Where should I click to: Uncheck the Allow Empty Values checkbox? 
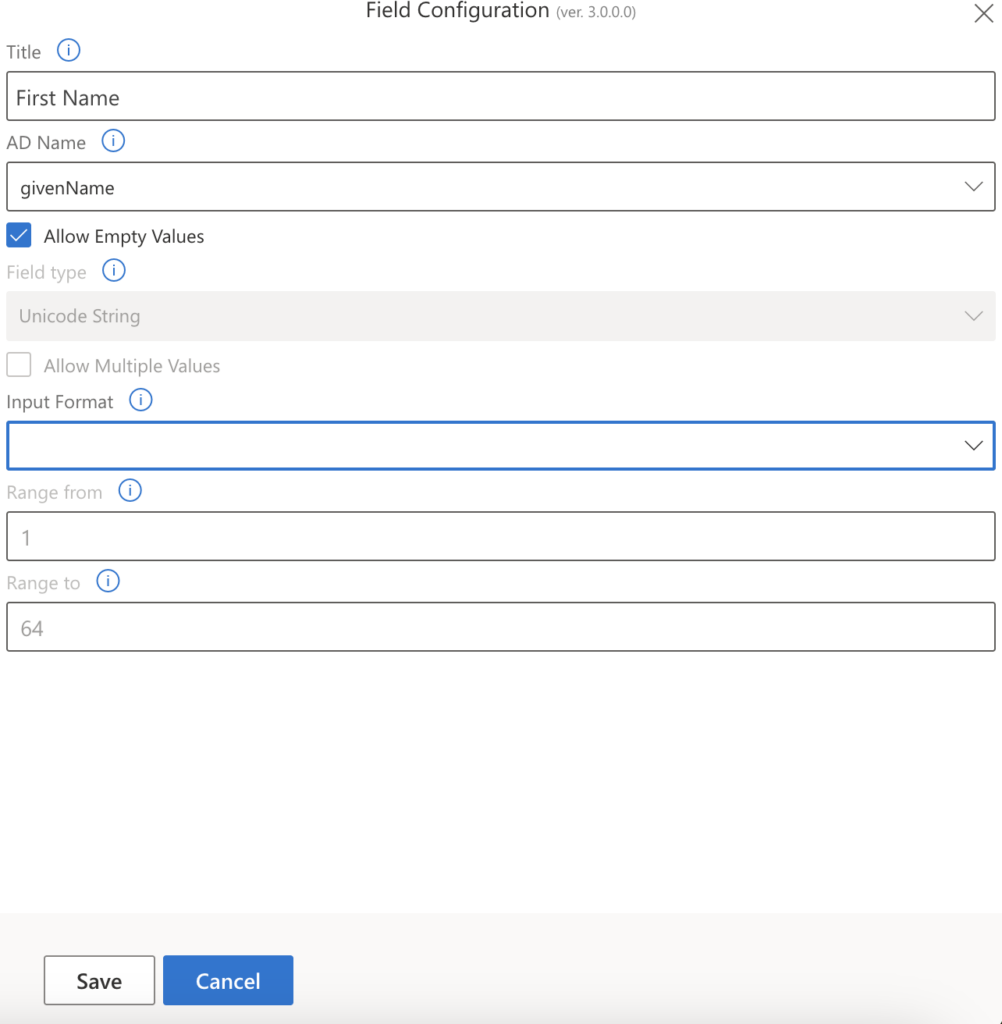(18, 235)
